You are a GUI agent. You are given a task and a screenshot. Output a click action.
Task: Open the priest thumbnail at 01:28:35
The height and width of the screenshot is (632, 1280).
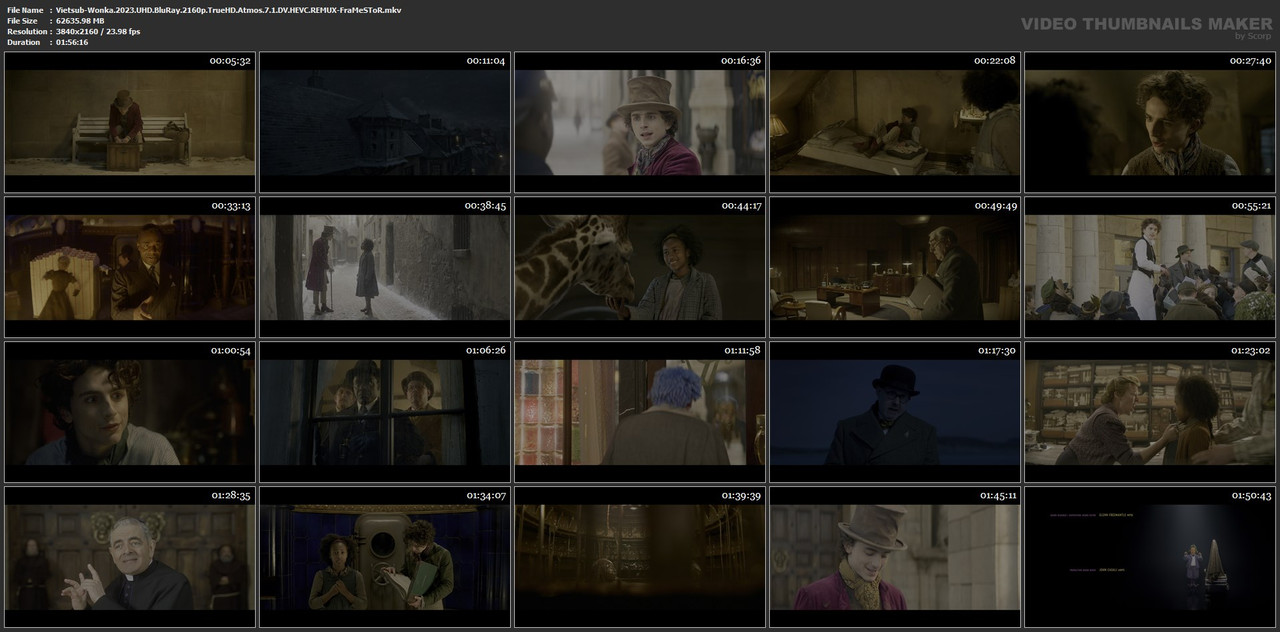pyautogui.click(x=130, y=557)
